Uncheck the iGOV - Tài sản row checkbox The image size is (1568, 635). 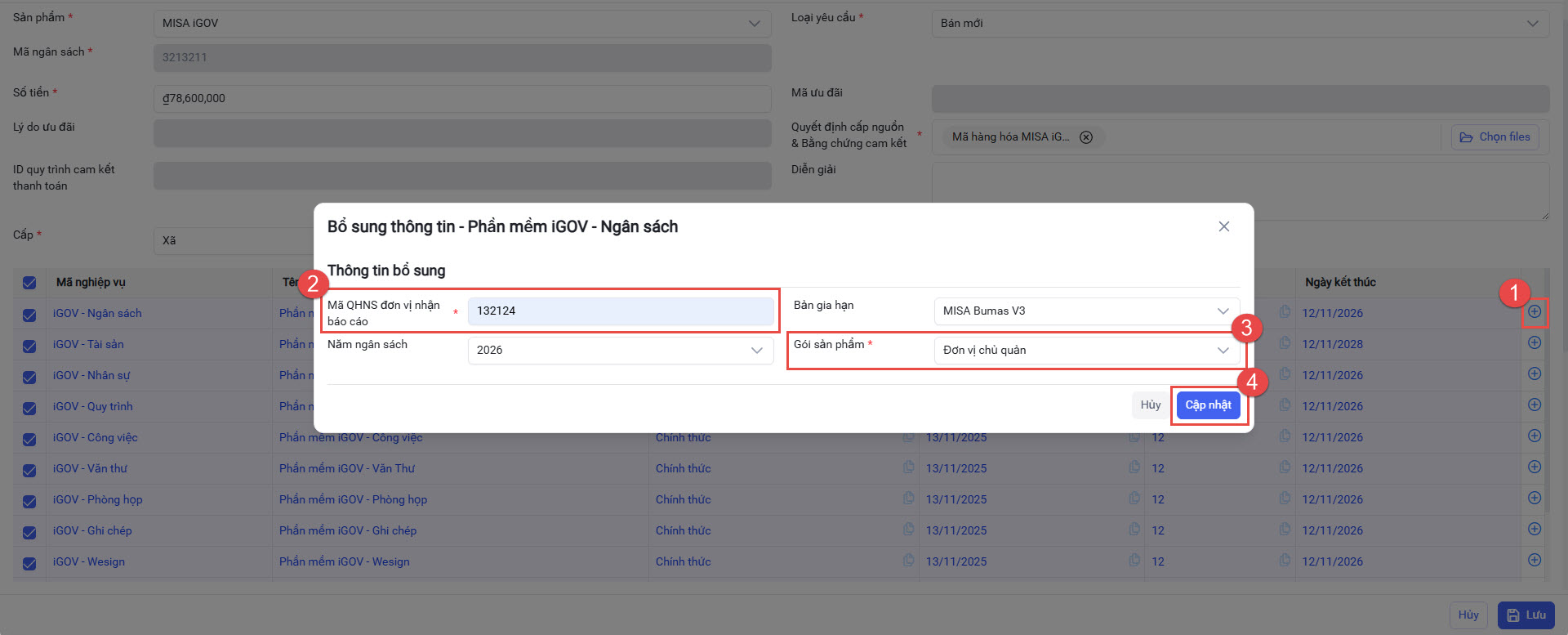tap(29, 346)
